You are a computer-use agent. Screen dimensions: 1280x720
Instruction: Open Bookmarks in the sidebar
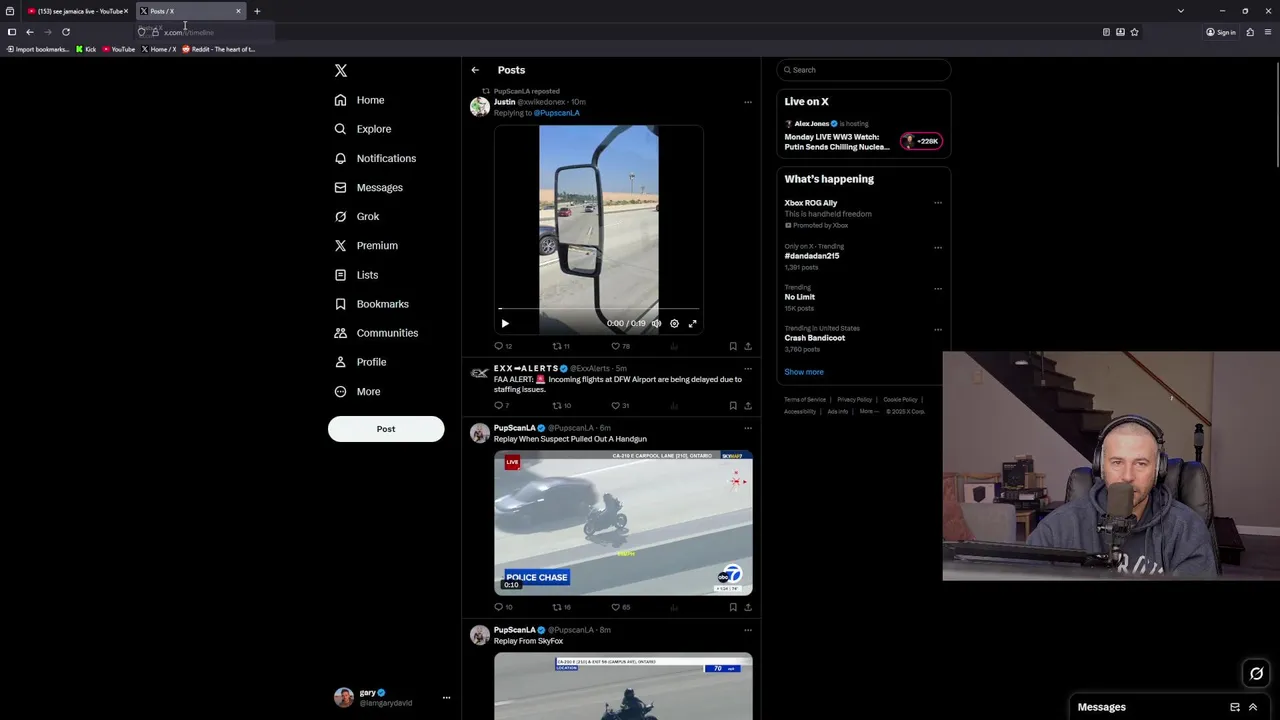pos(372,304)
